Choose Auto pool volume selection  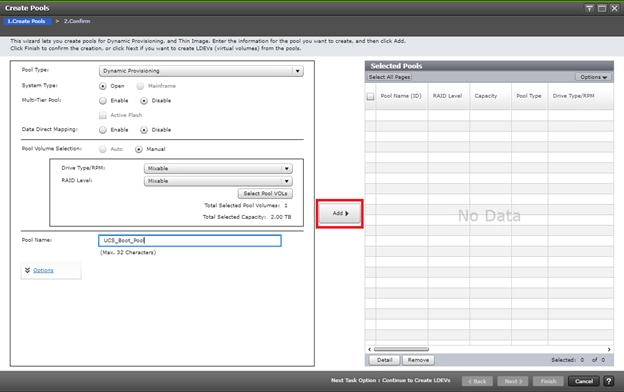[x=103, y=149]
